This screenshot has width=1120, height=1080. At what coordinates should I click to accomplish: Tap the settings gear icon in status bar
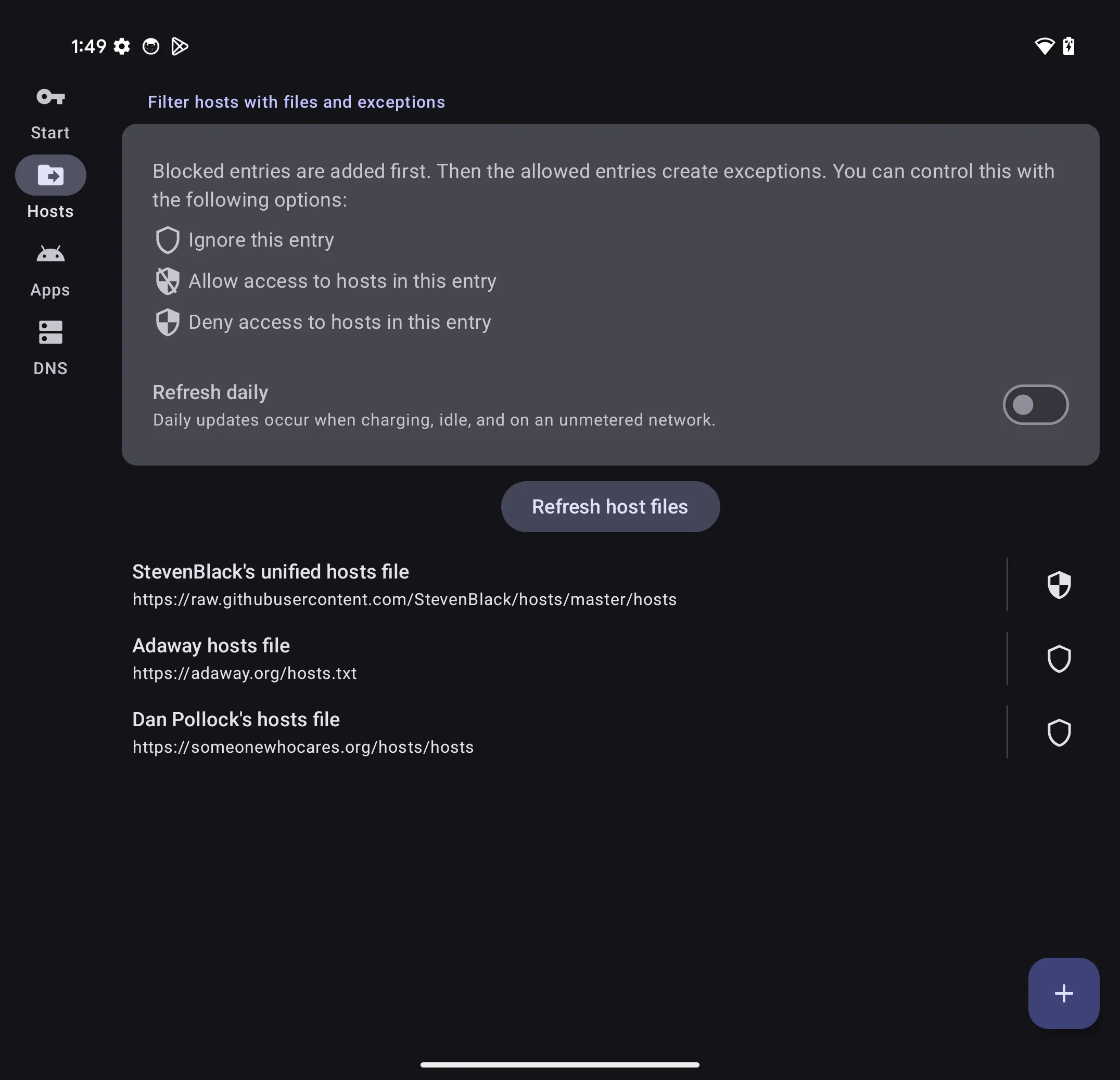(122, 46)
